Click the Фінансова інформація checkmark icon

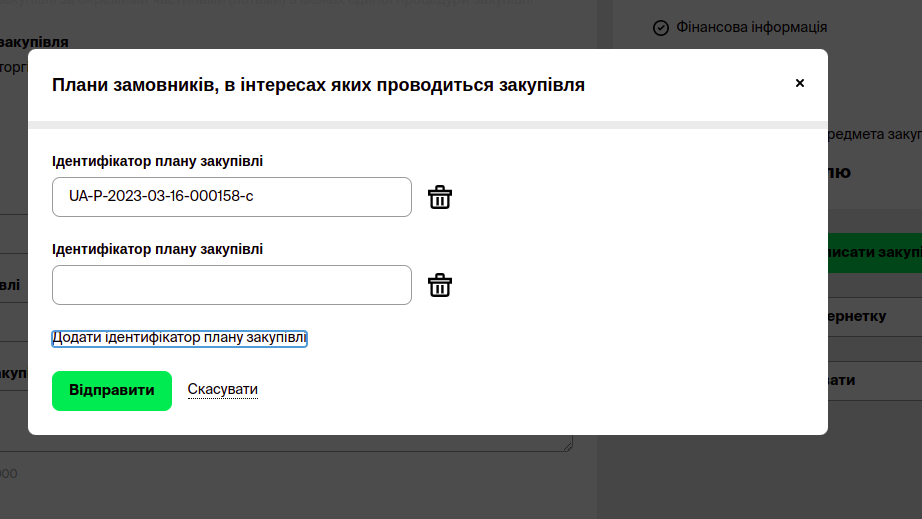(x=660, y=28)
